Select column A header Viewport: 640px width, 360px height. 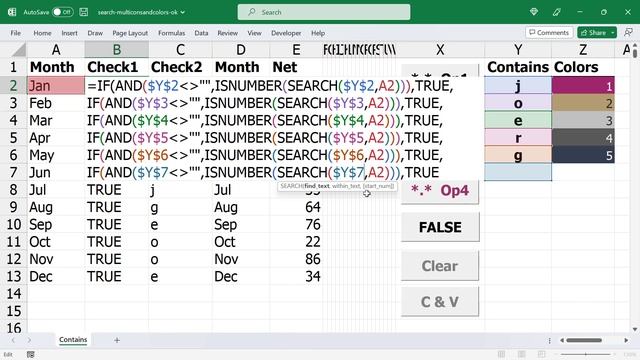[x=56, y=50]
